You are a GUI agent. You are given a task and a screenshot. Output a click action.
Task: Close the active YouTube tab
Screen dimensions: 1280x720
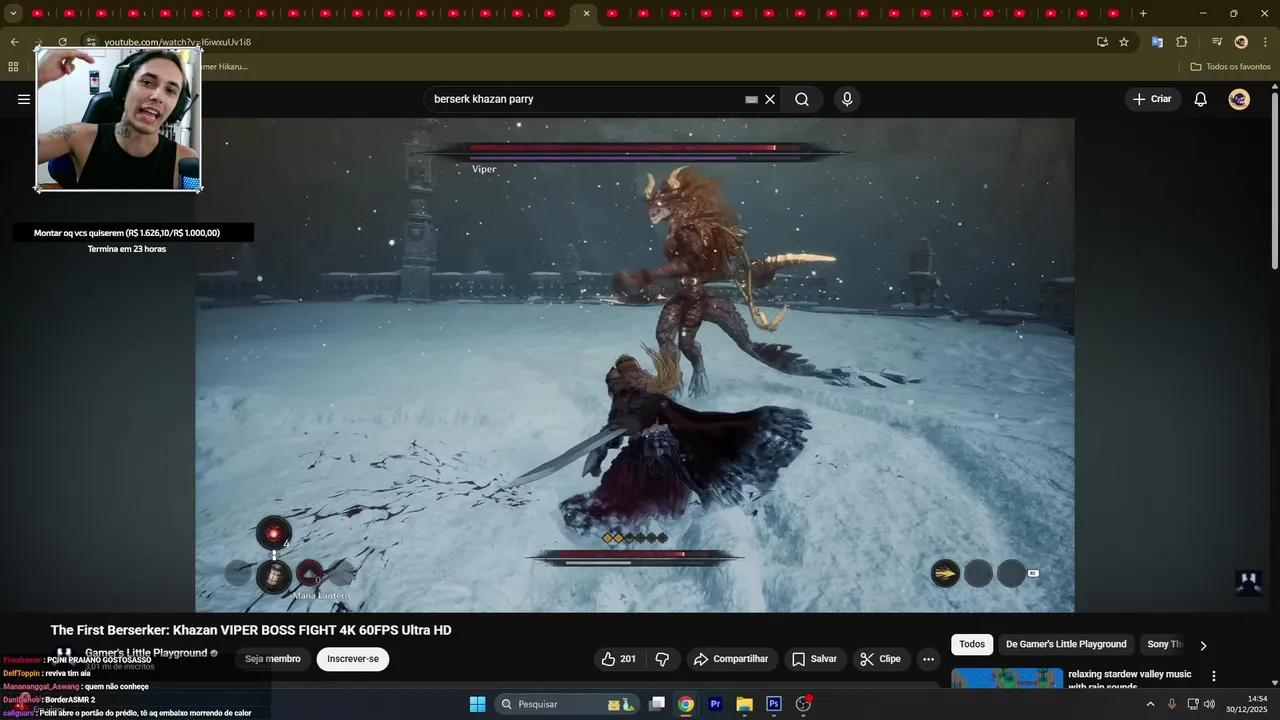(x=586, y=14)
